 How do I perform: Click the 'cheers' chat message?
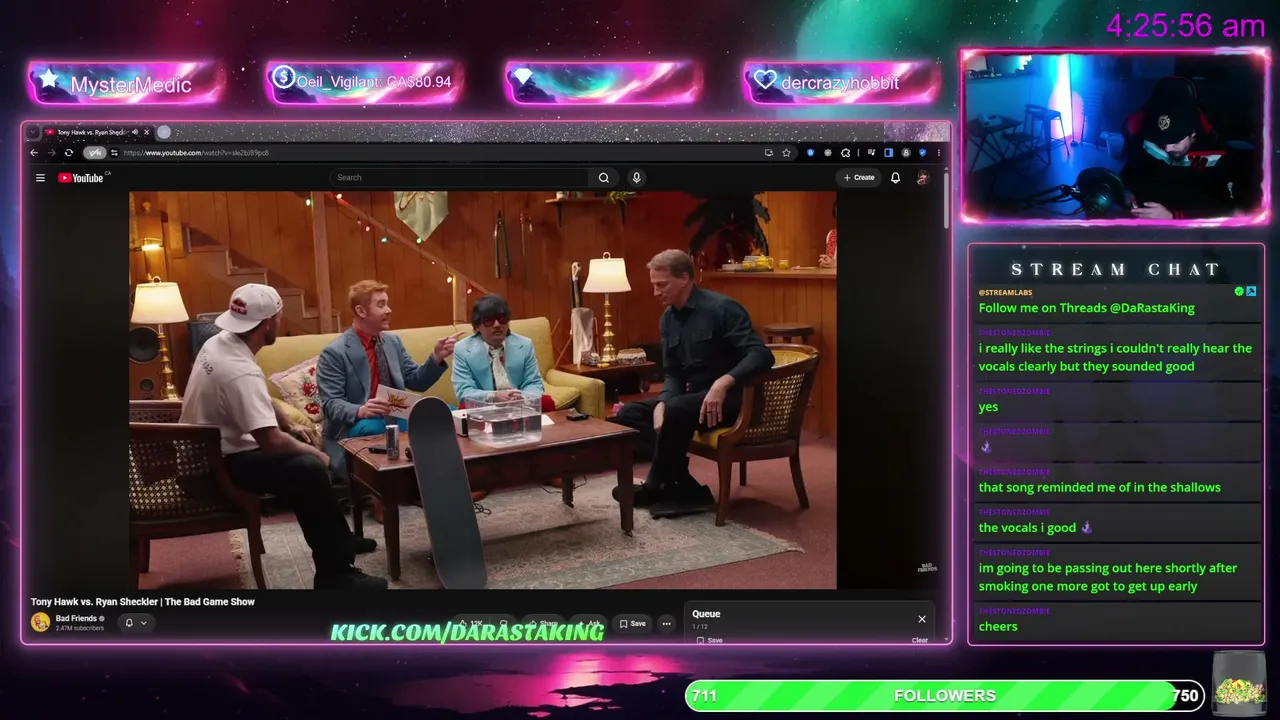[998, 627]
